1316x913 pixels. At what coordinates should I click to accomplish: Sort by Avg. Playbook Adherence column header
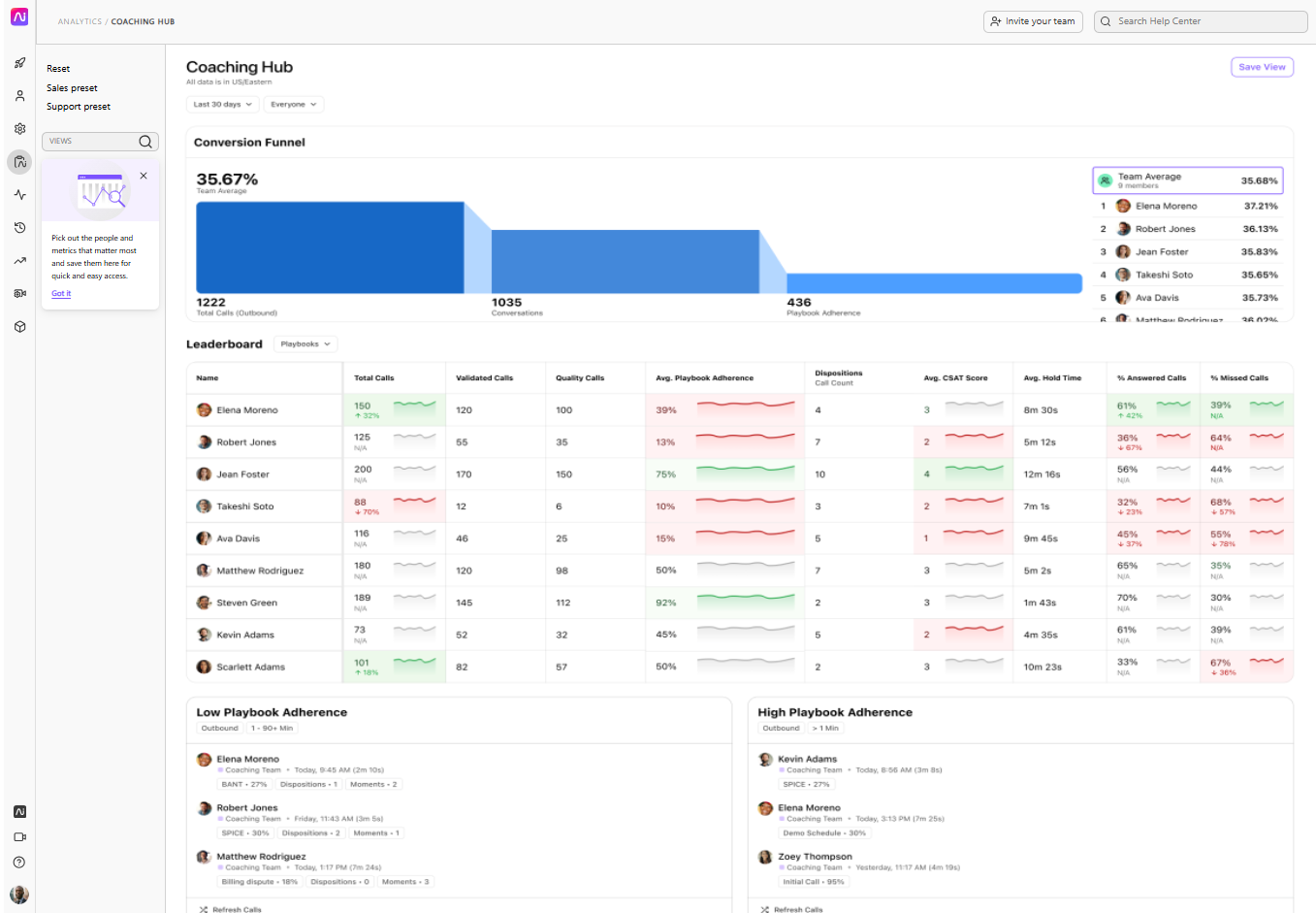[704, 378]
